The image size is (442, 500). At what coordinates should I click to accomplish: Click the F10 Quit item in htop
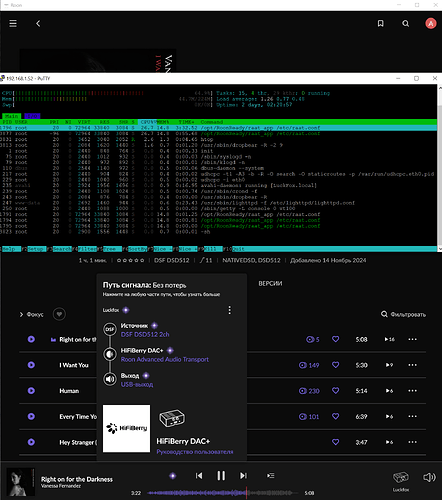point(234,249)
